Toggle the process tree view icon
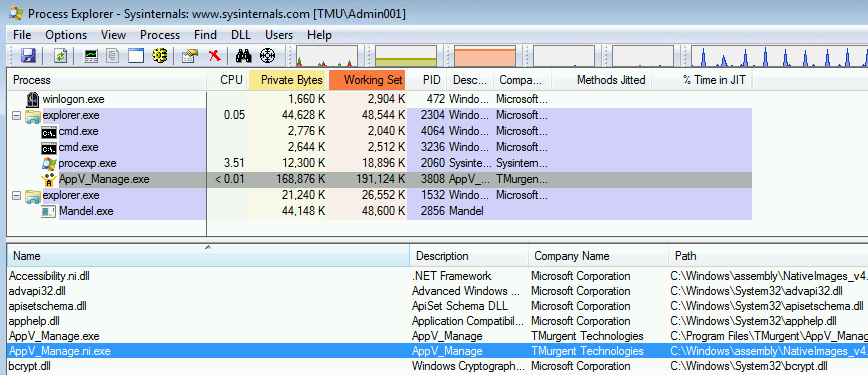Viewport: 868px width, 375px height. [113, 55]
